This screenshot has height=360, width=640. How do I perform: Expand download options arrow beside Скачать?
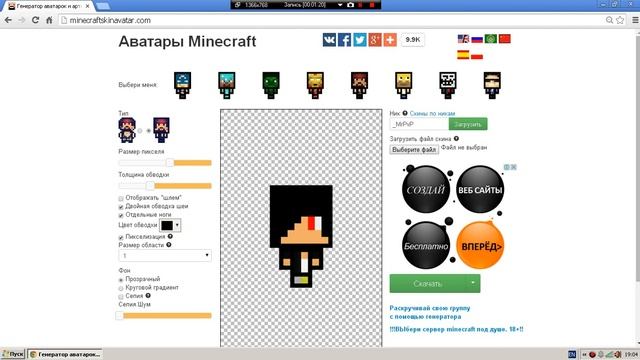pyautogui.click(x=473, y=283)
